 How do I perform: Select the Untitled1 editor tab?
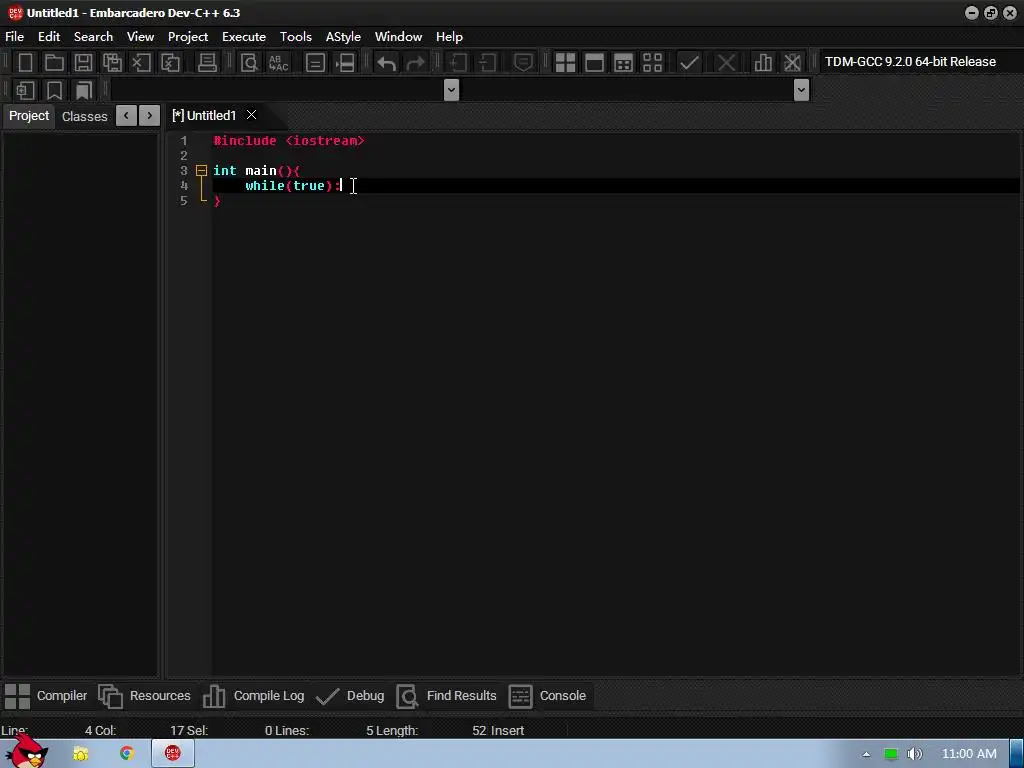coord(204,116)
